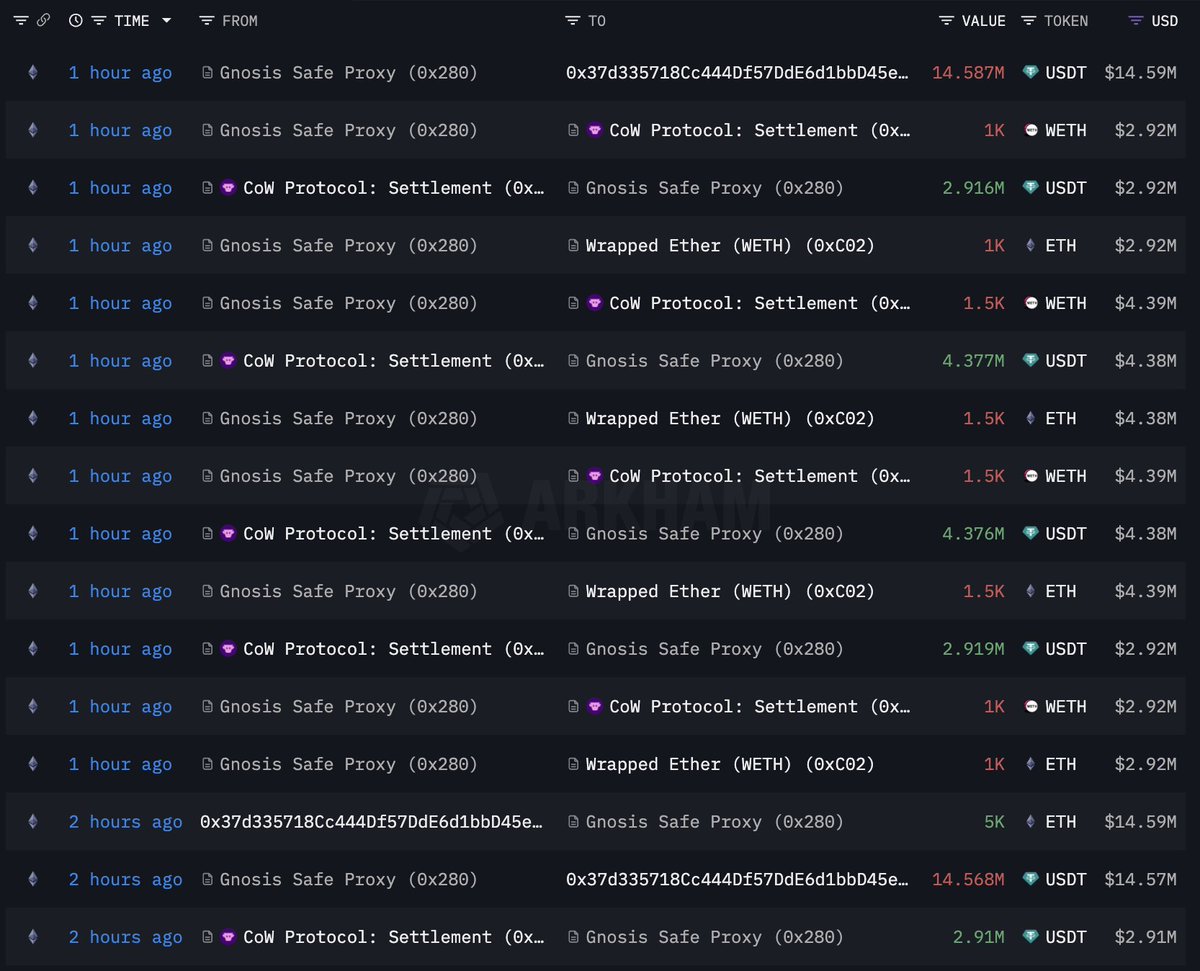Open Wrapped Ether (WETH) (0xC02) in fourth row
Screen dimensions: 1200x971
pos(730,245)
